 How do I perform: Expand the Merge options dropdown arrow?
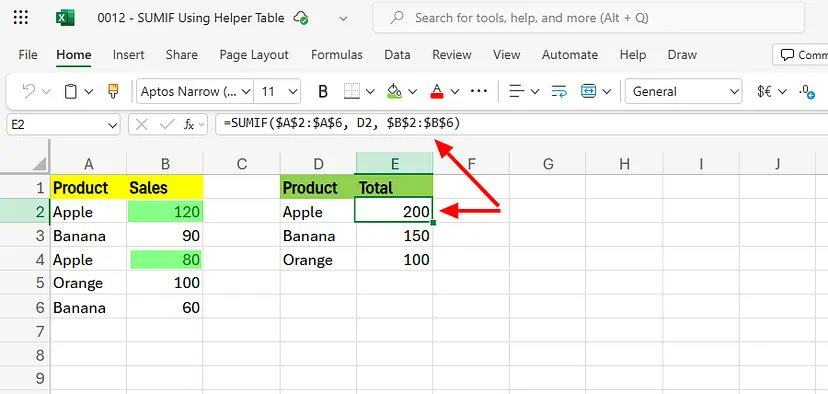coord(607,92)
